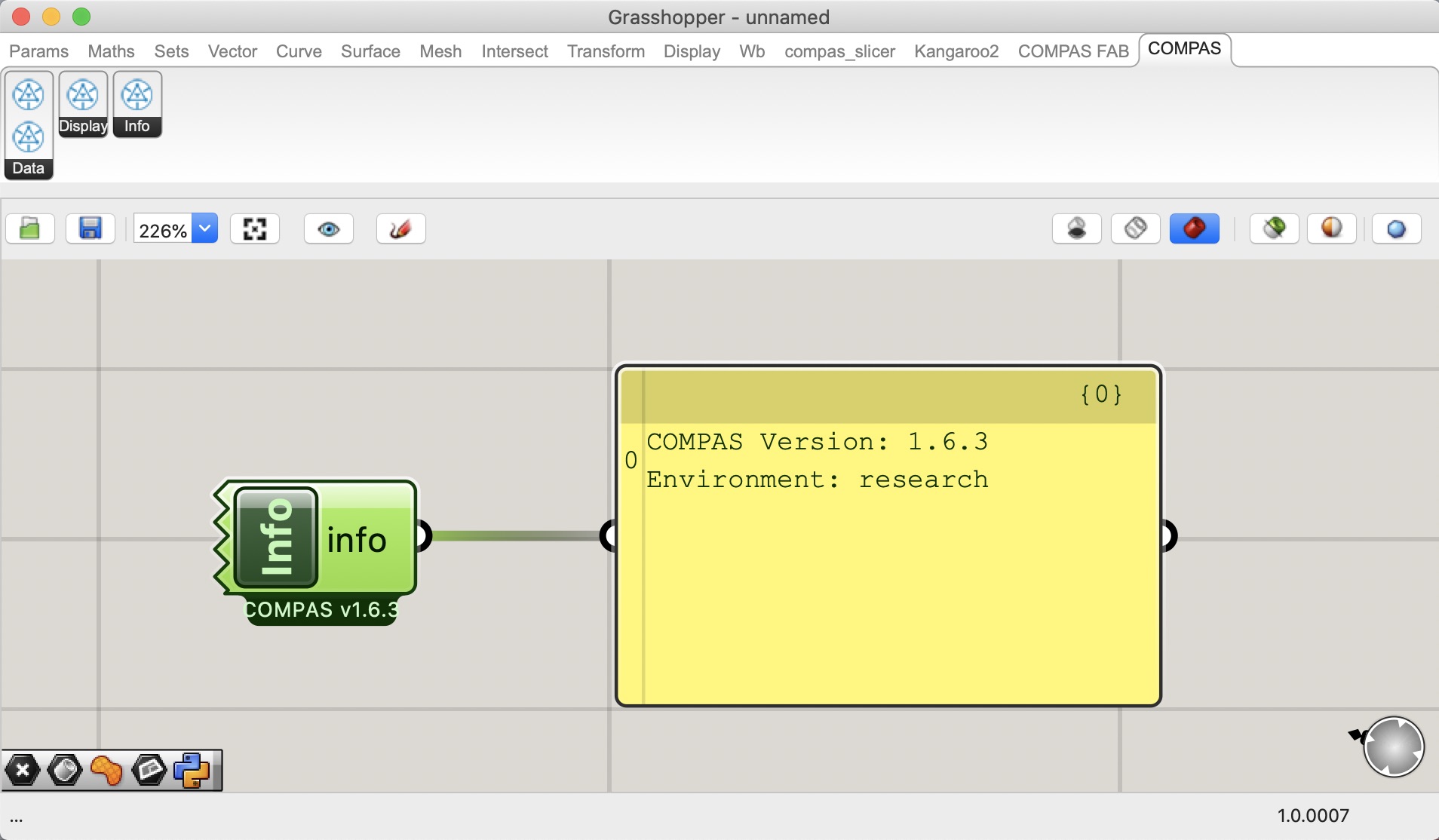Switch to the COMPAS FAB ribbon tab
This screenshot has height=840, width=1439.
(1073, 51)
